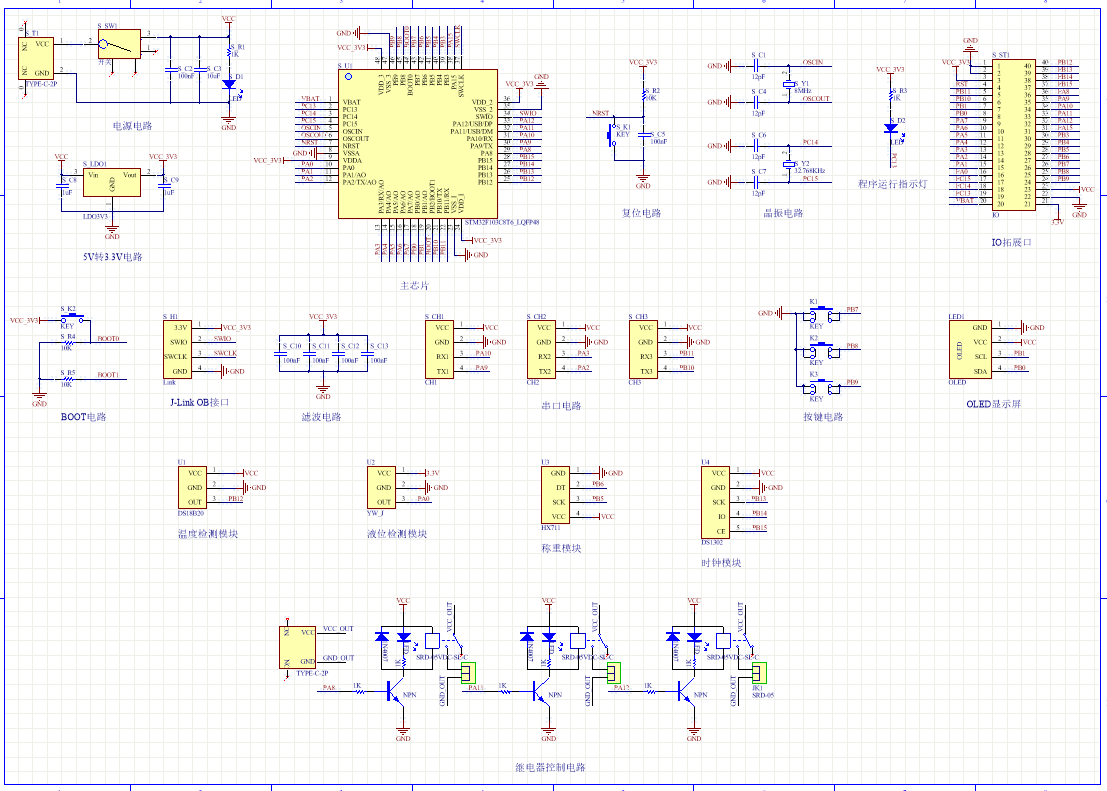Viewport: 1107px width, 791px height.
Task: Click the '液位检测模块' label
Action: 397,533
